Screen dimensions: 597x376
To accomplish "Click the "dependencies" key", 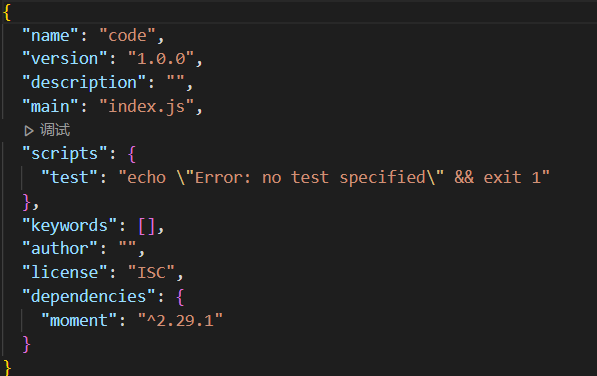I will 89,296.
